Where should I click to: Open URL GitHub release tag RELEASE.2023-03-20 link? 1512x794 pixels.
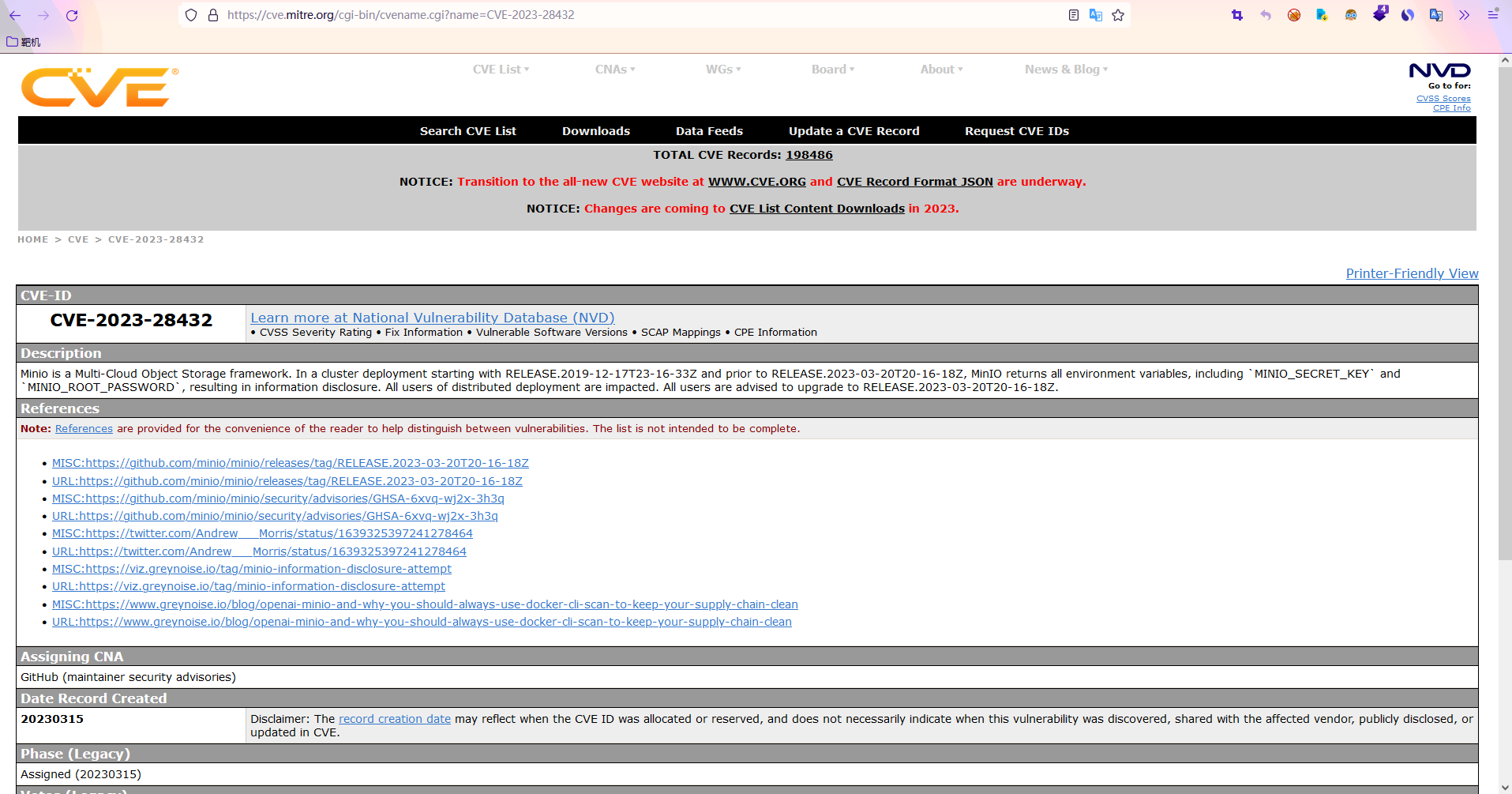(287, 481)
